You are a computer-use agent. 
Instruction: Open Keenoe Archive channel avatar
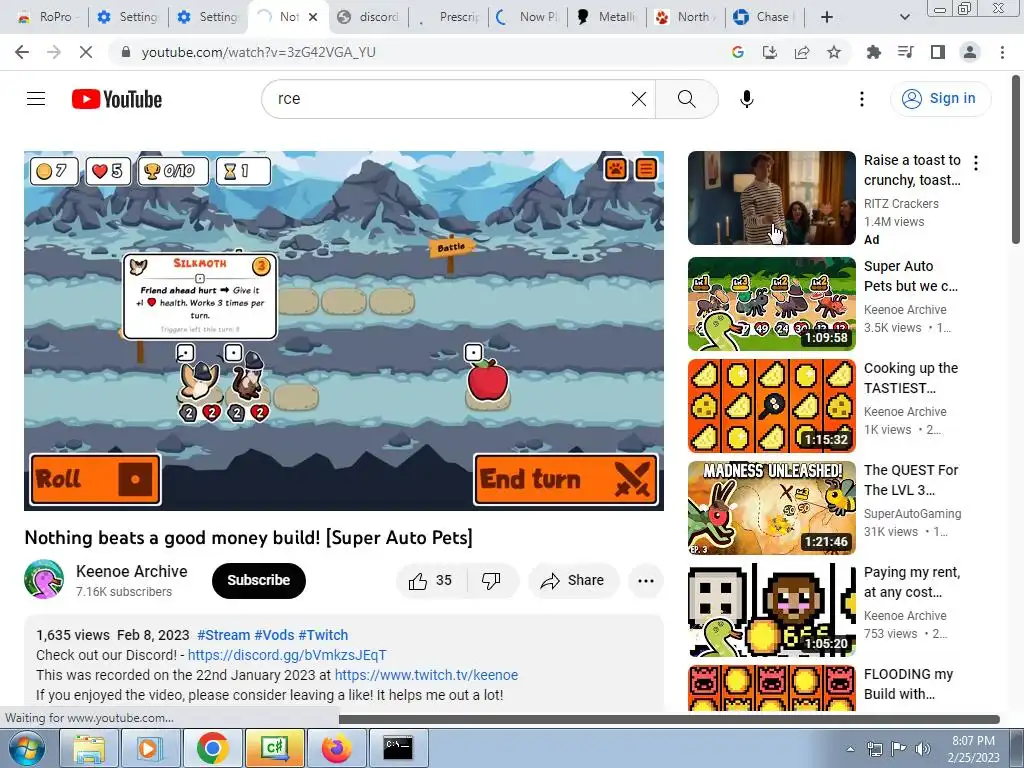[x=44, y=579]
